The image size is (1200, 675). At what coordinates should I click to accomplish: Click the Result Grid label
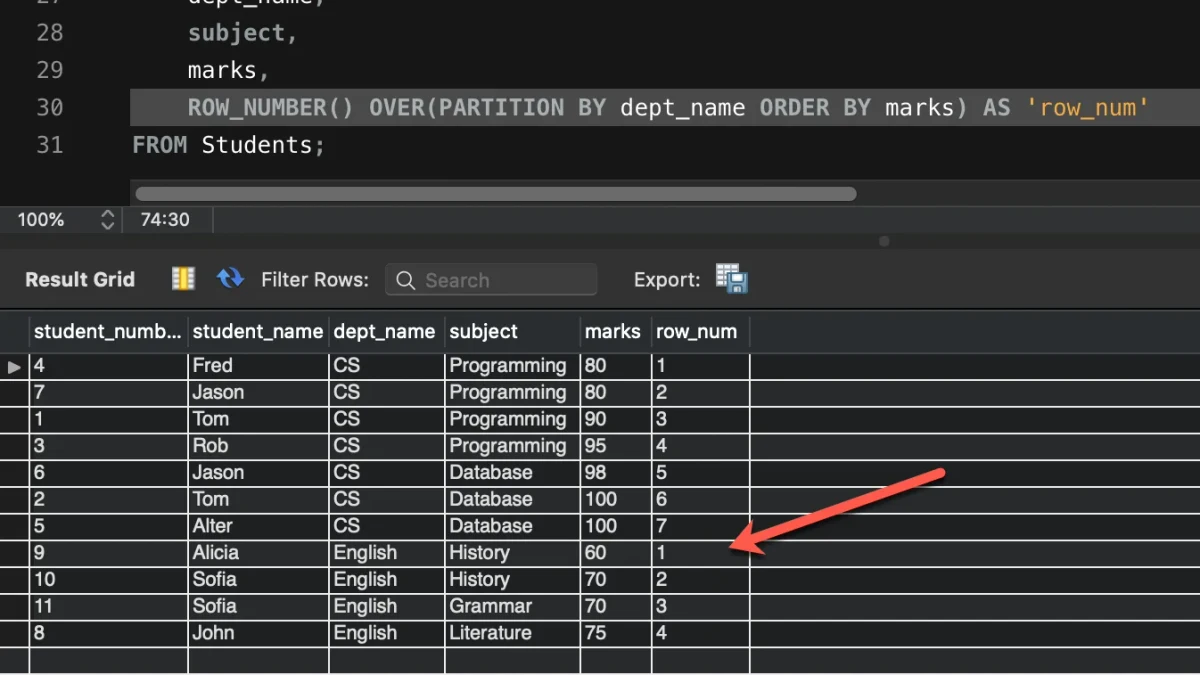pyautogui.click(x=80, y=280)
